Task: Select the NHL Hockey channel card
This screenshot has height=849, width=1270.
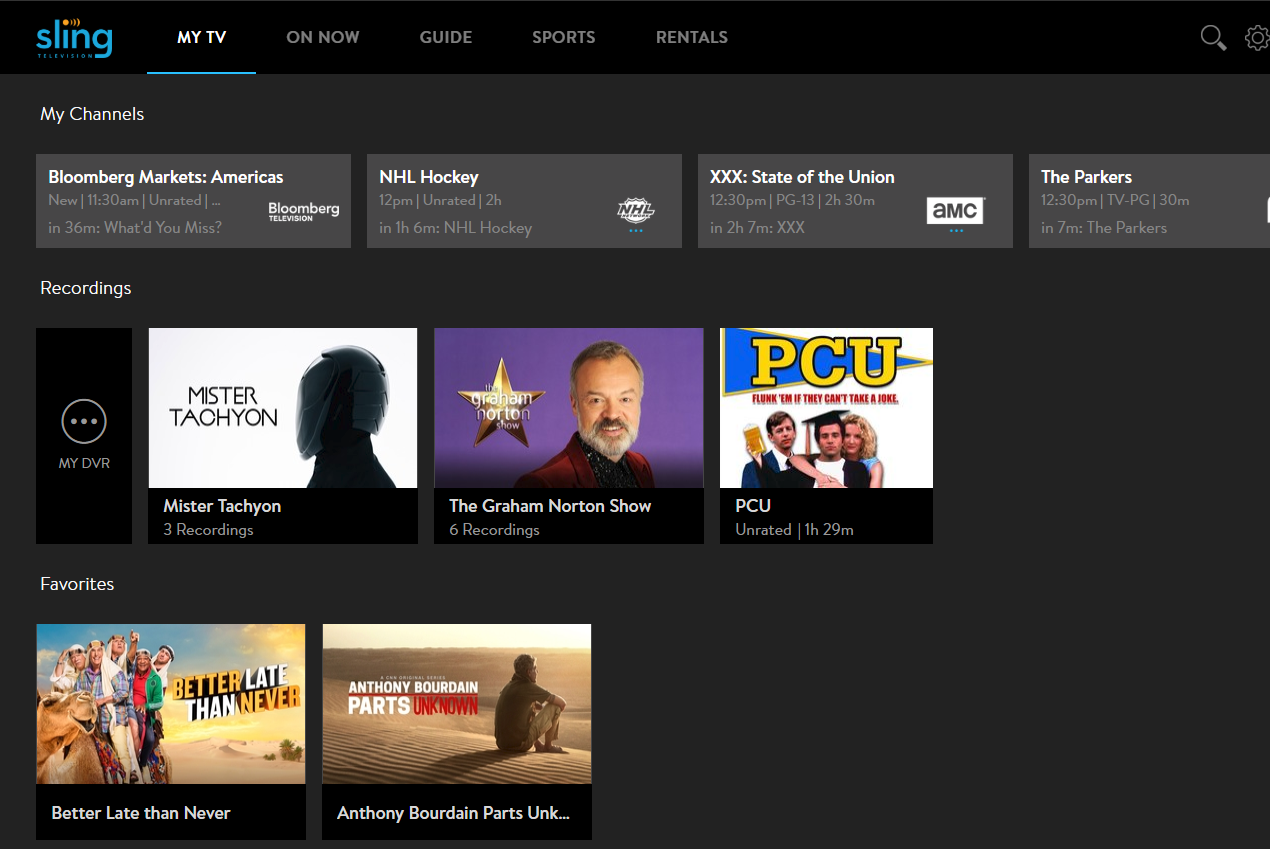Action: [x=524, y=201]
